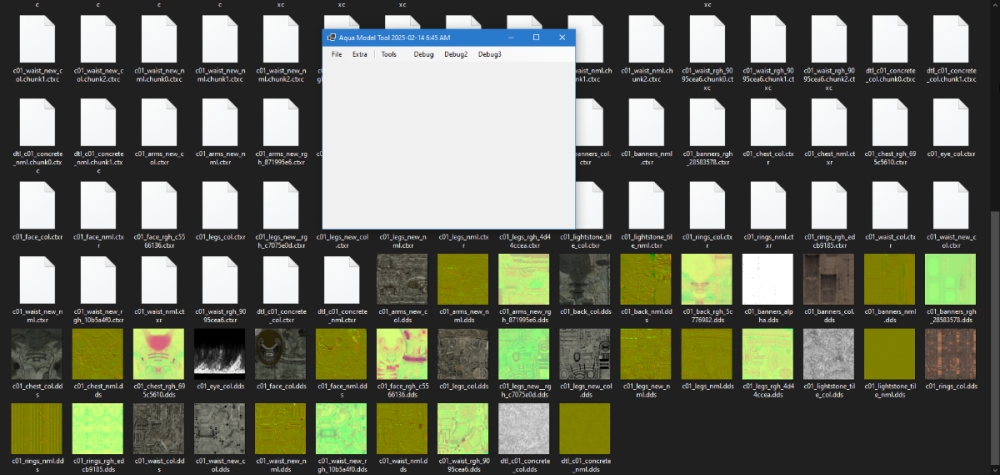
Task: Click the Debug2 menu item
Action: [456, 54]
